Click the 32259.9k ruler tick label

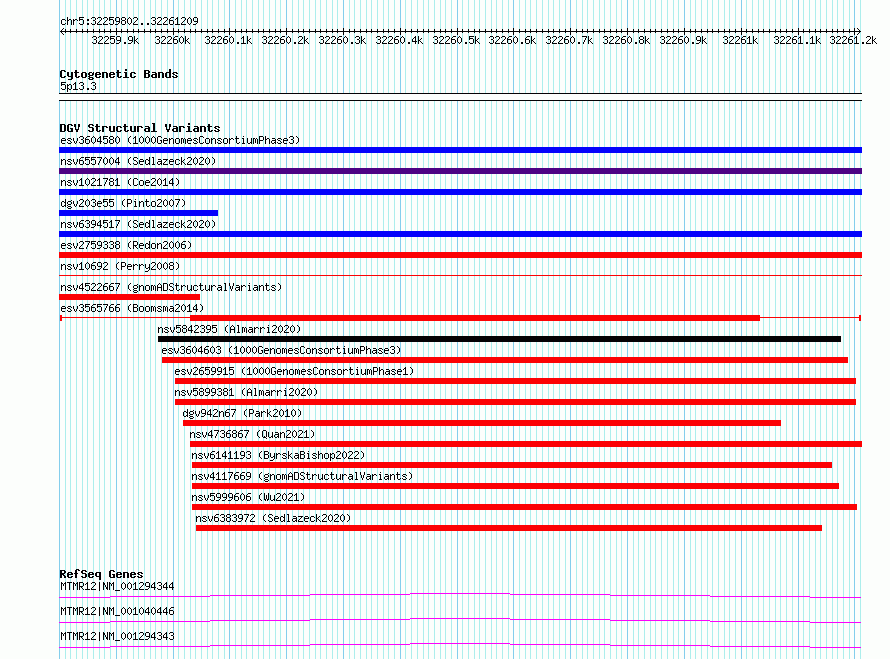(115, 40)
